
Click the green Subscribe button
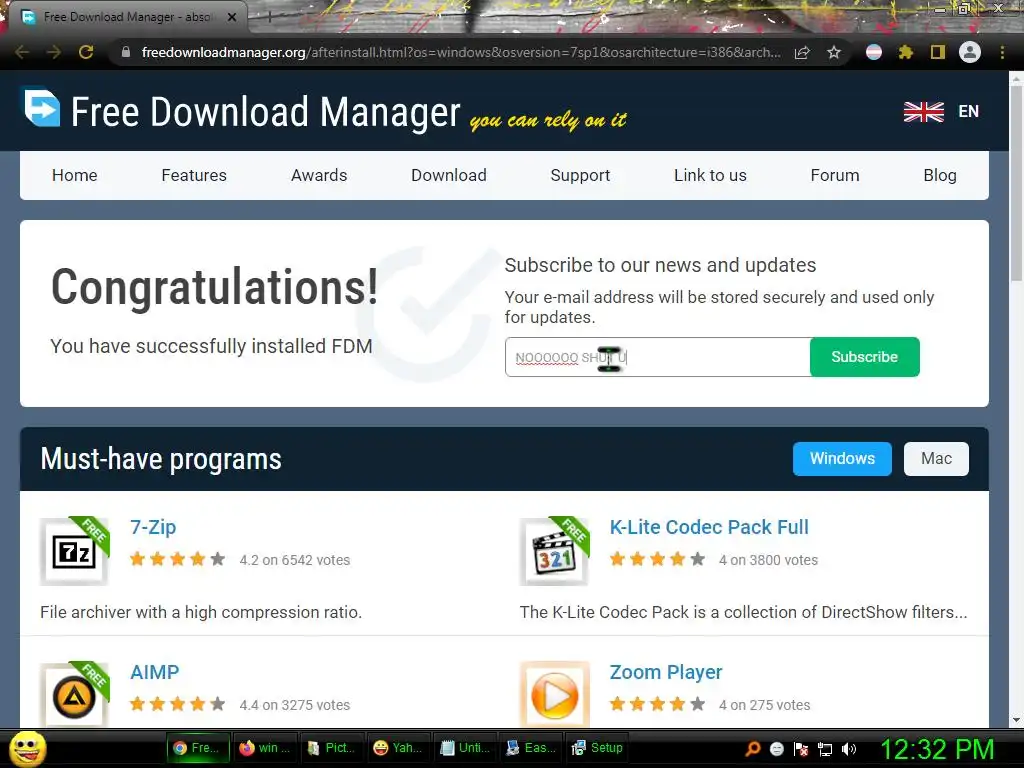864,357
